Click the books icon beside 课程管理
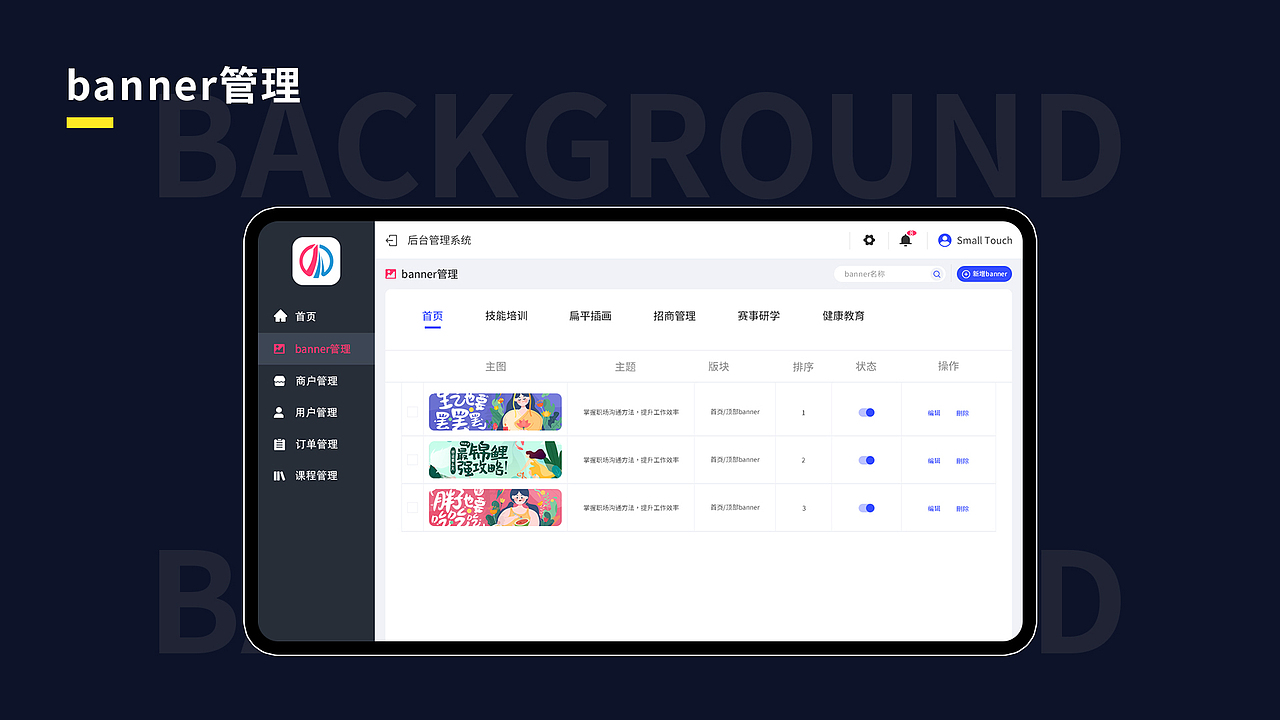This screenshot has width=1280, height=720. point(280,476)
